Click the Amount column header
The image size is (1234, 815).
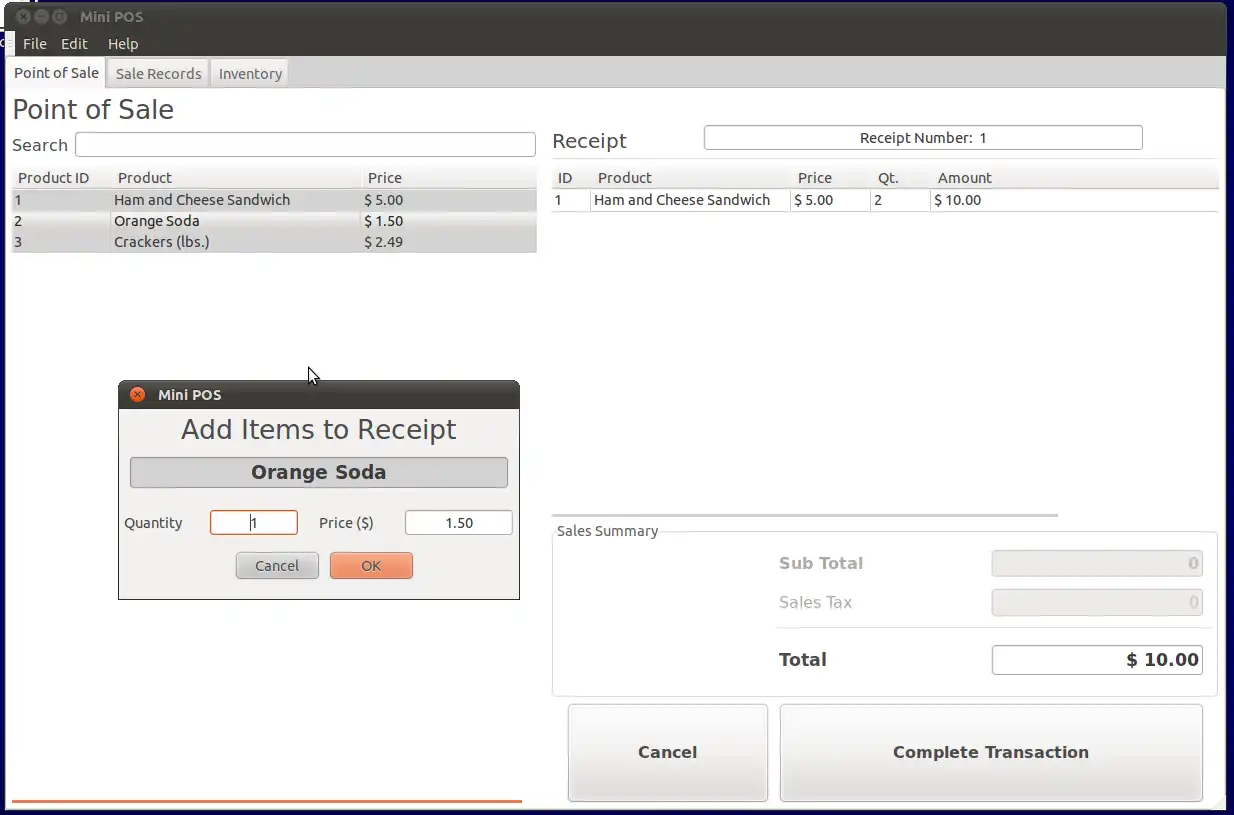pos(1075,178)
